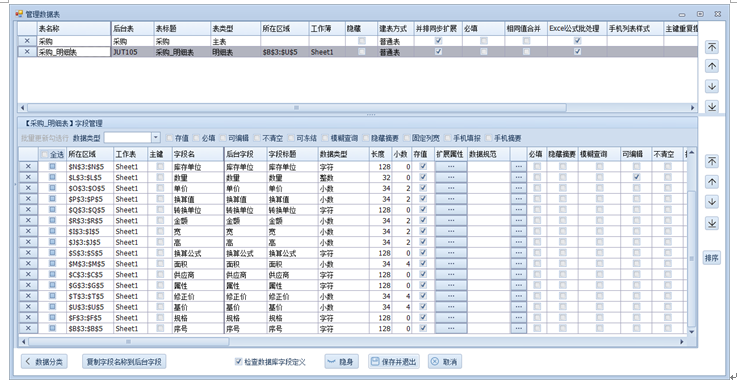Move selected field to top of field list
Screen dimensions: 737x382
coord(712,161)
